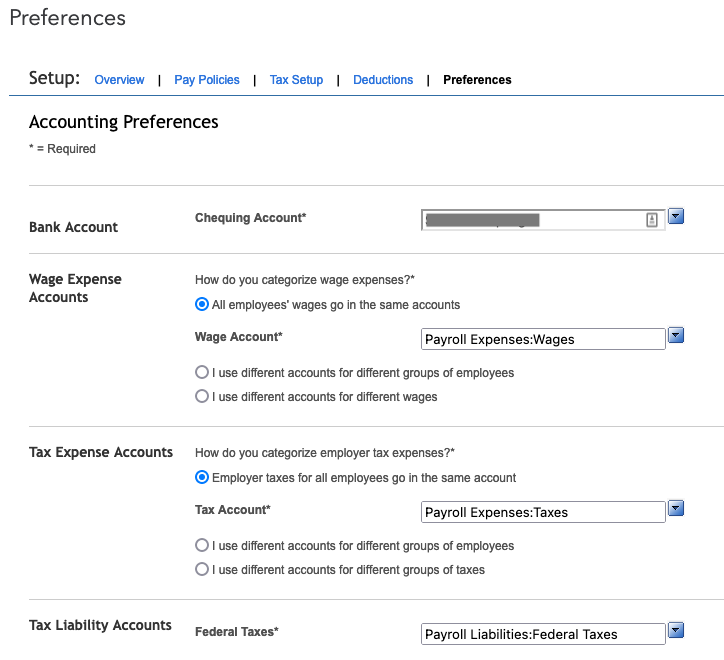Viewport: 724px width, 660px height.
Task: Click the Chequing Account input field
Action: (x=530, y=220)
